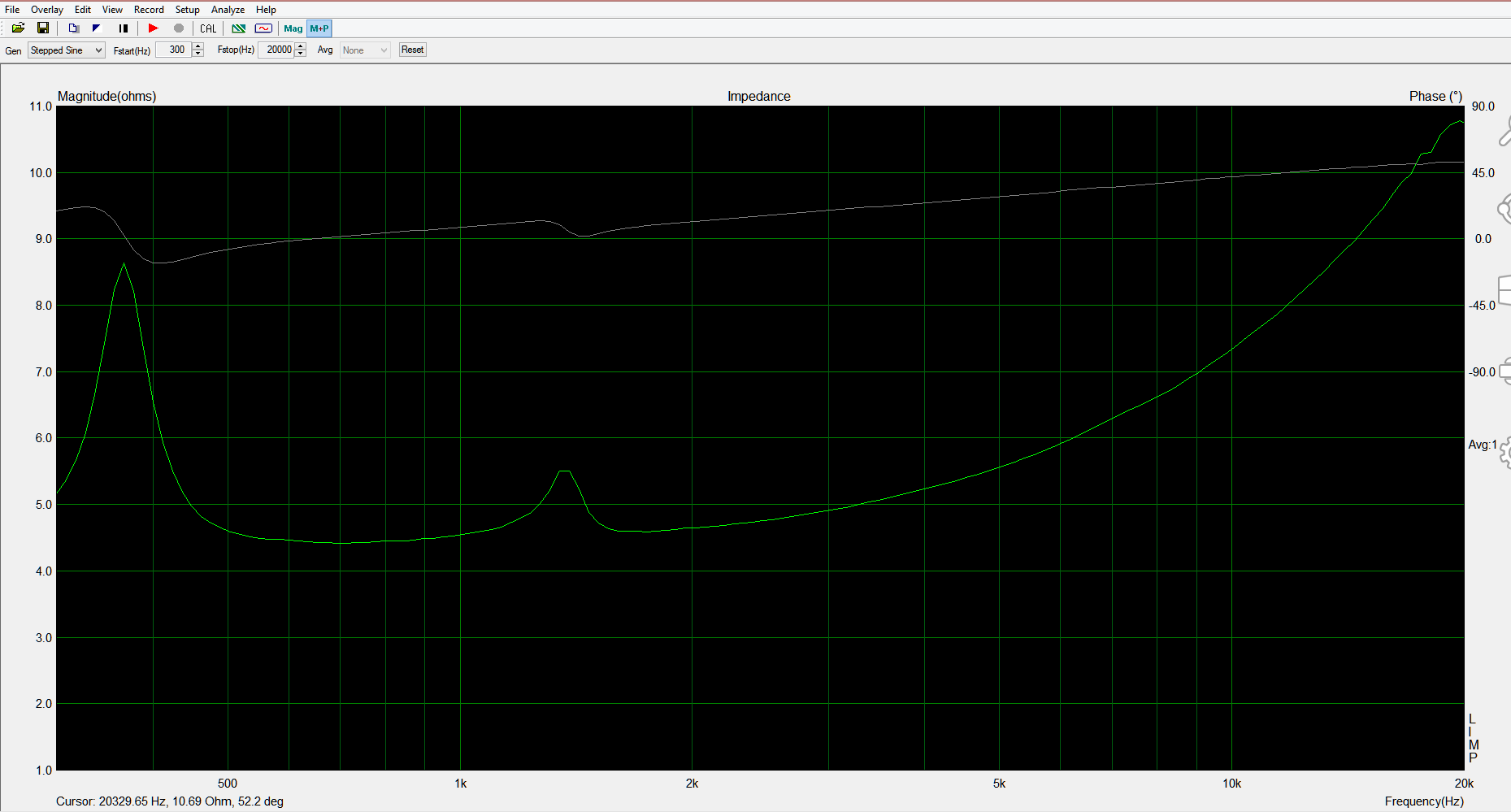Click the Fstop frequency input field
This screenshot has height=812, width=1511.
pos(276,50)
